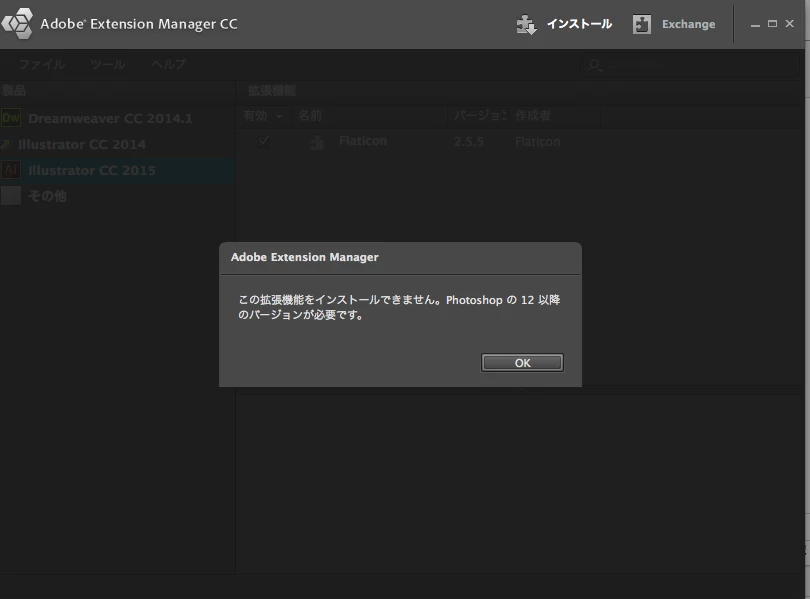Screen dimensions: 810x599
Task: Select Illustrator CC 2015 product
Action: 118,170
